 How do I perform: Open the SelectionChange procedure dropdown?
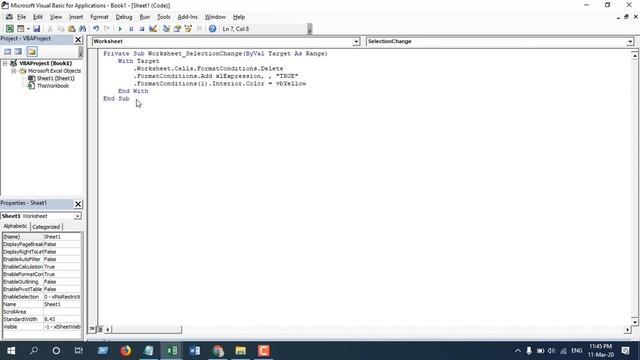(x=630, y=41)
